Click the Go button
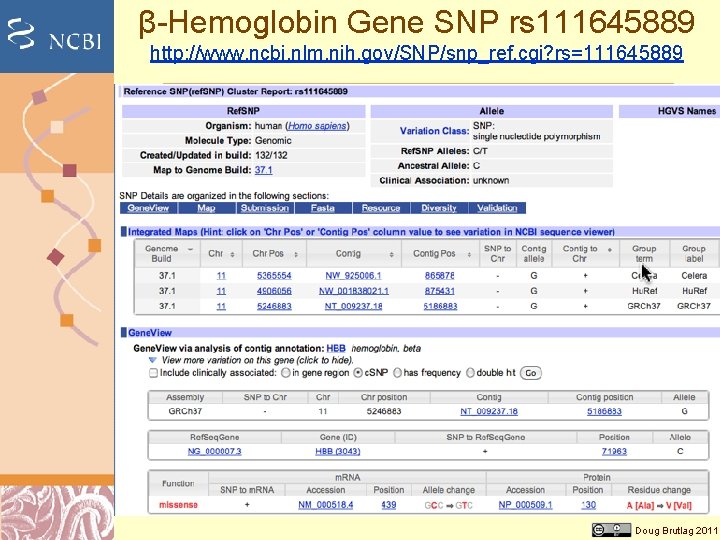 tap(531, 373)
